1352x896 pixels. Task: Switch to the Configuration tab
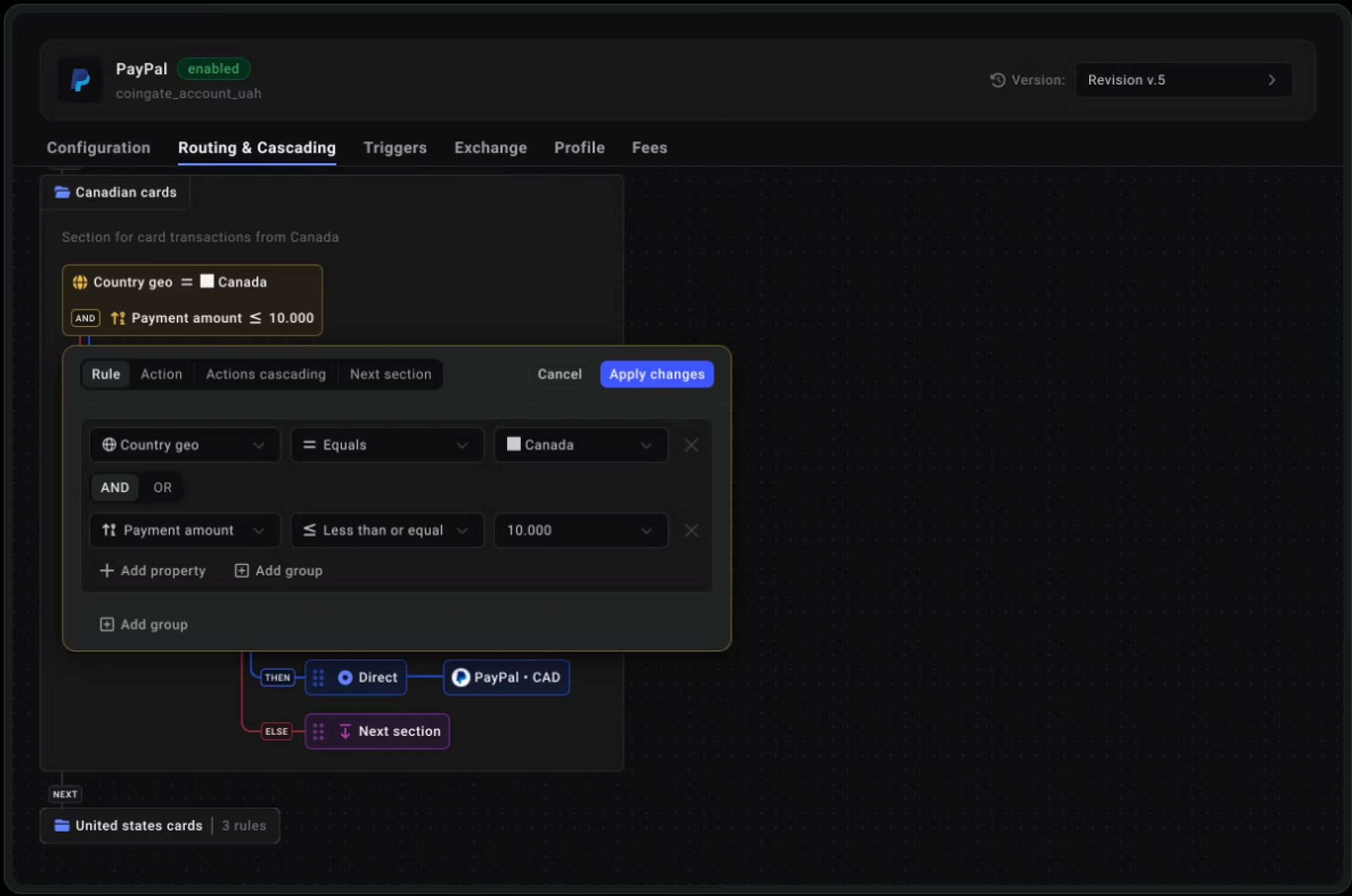(98, 148)
